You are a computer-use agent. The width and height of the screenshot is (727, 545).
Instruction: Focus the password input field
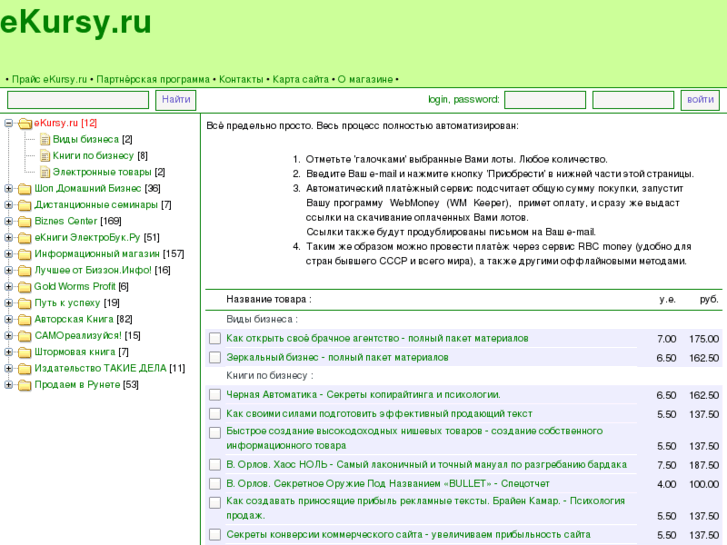coord(633,100)
